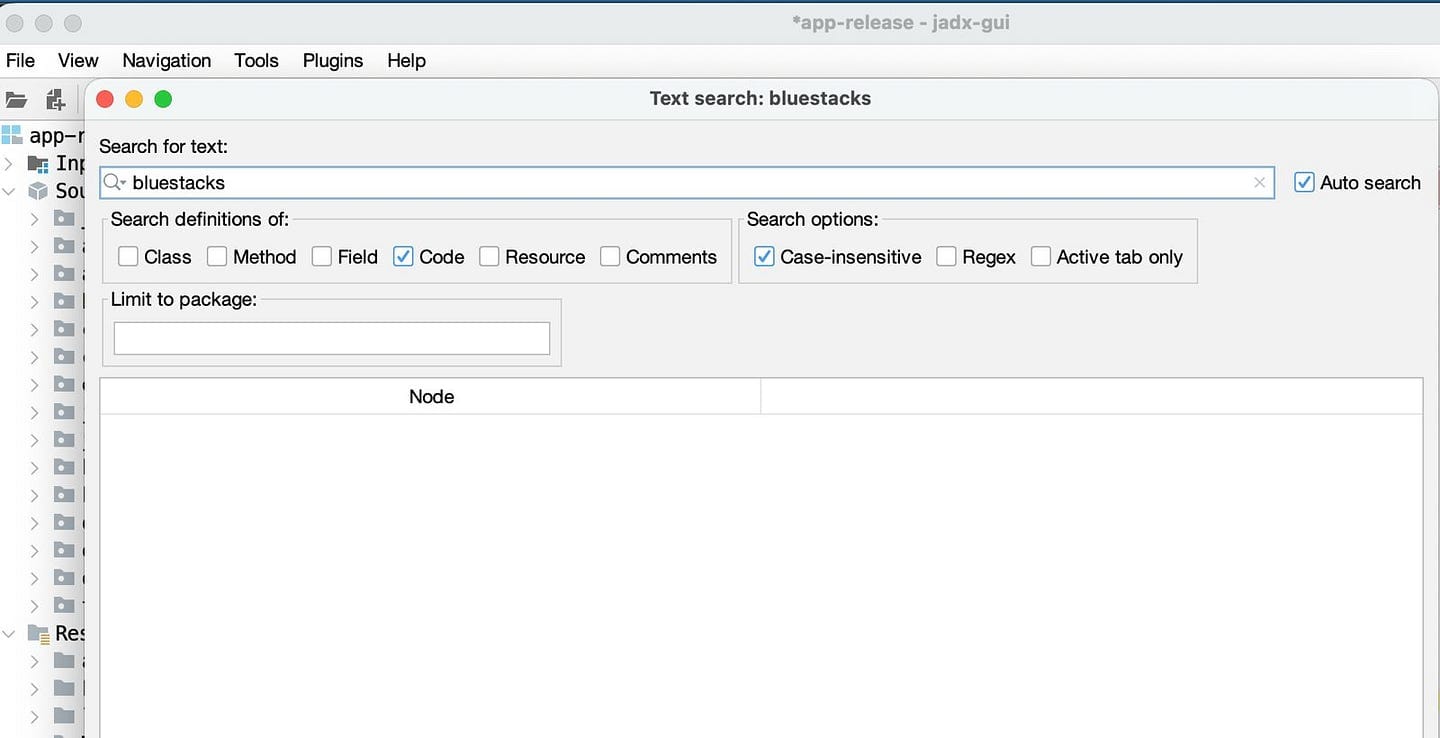Click the magnifier search history icon
Viewport: 1440px width, 738px height.
[x=115, y=182]
